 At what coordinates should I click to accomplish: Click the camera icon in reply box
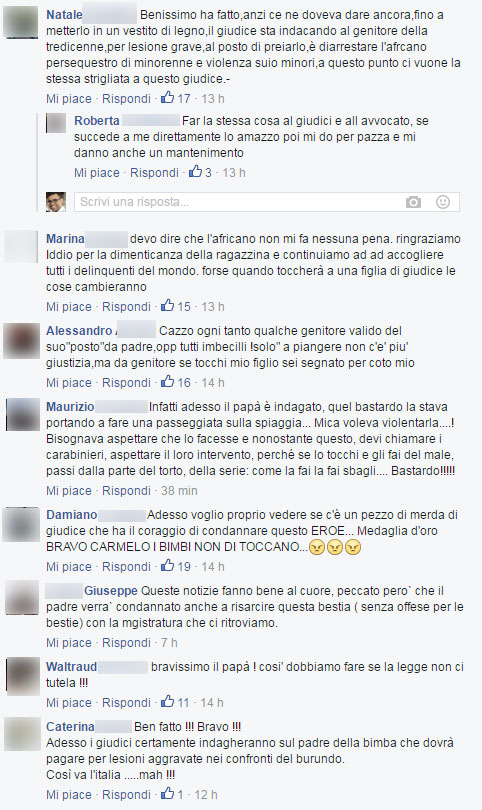pyautogui.click(x=413, y=202)
